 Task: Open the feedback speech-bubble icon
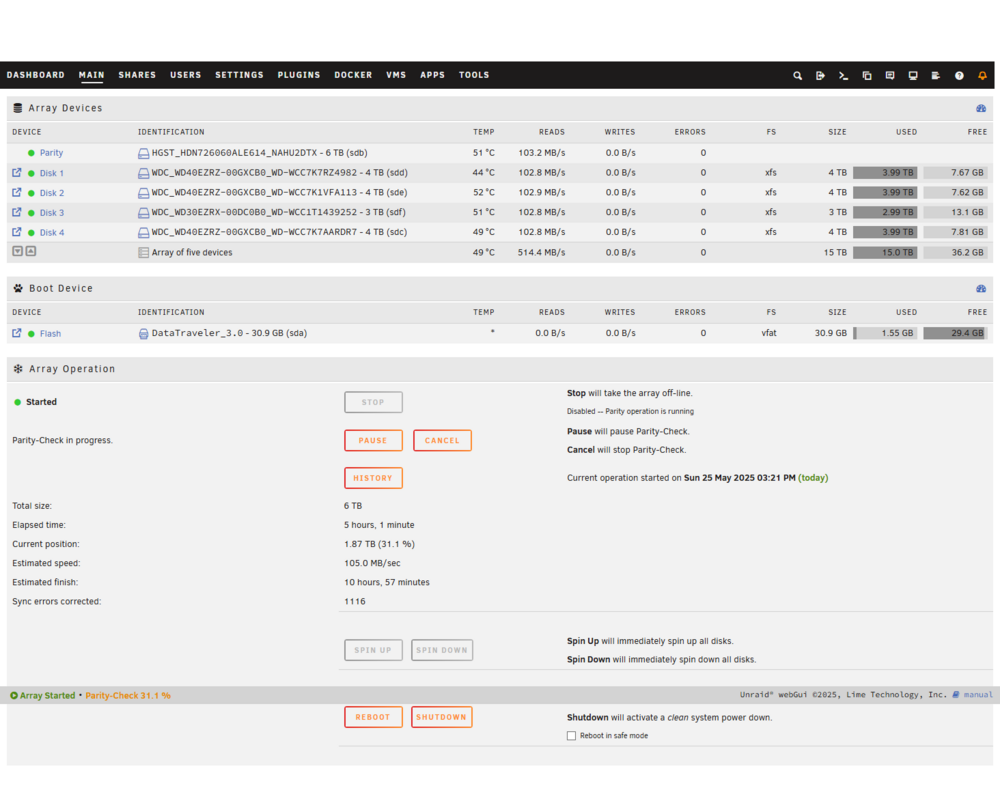tap(890, 75)
